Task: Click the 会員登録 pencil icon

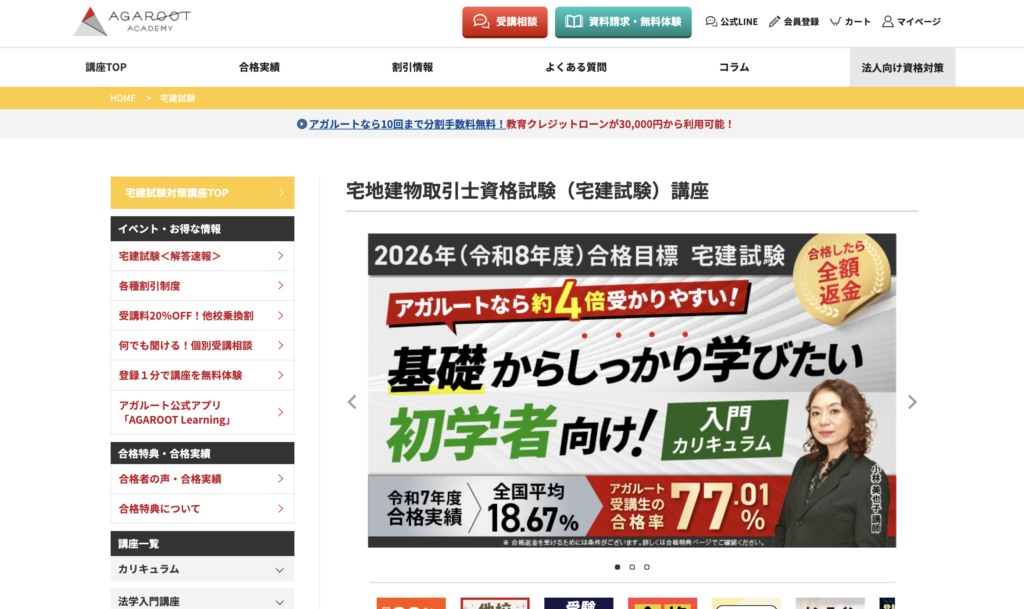Action: click(x=774, y=22)
